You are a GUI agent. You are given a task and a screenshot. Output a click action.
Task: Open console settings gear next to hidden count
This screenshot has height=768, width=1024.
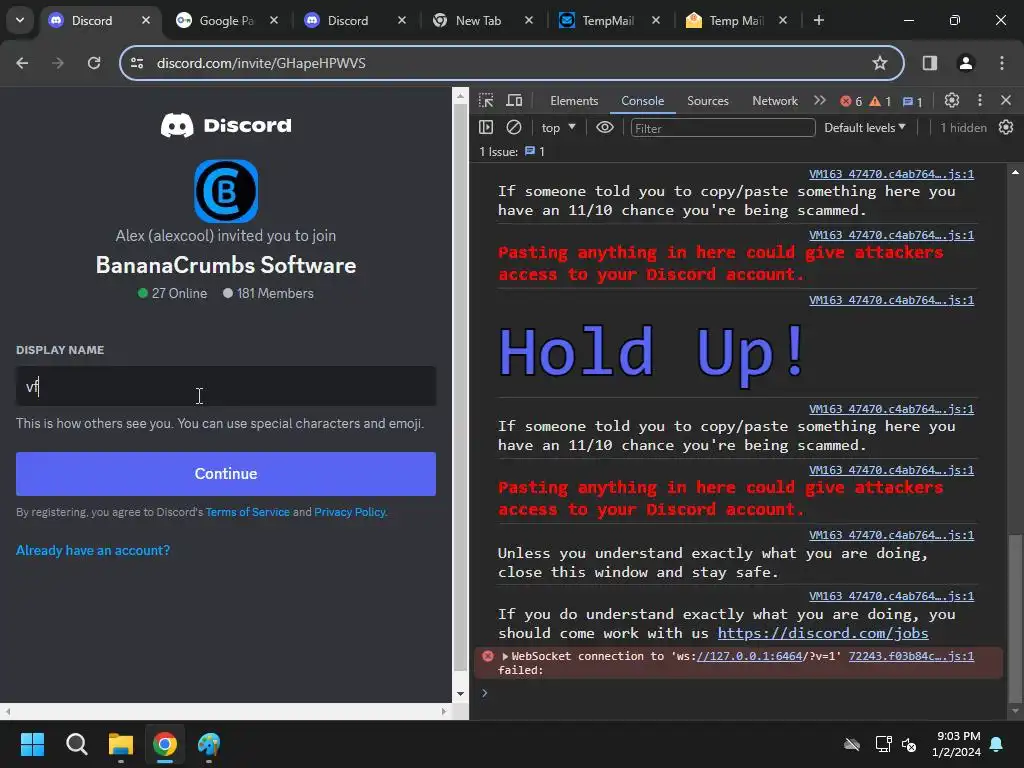click(1006, 127)
